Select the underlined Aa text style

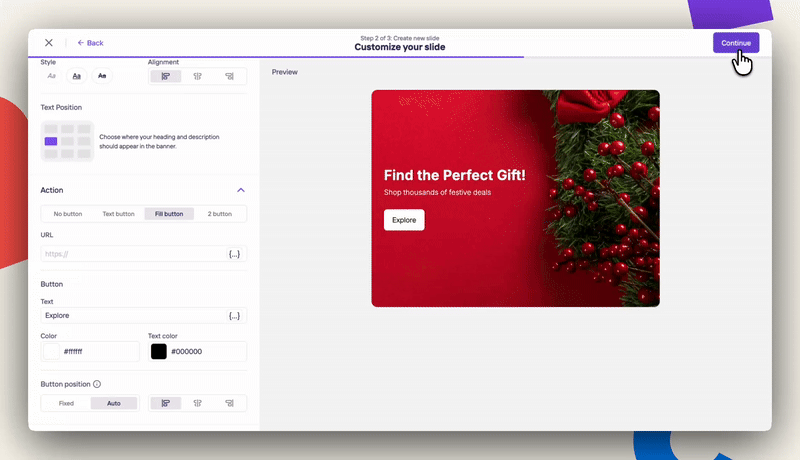pos(77,76)
